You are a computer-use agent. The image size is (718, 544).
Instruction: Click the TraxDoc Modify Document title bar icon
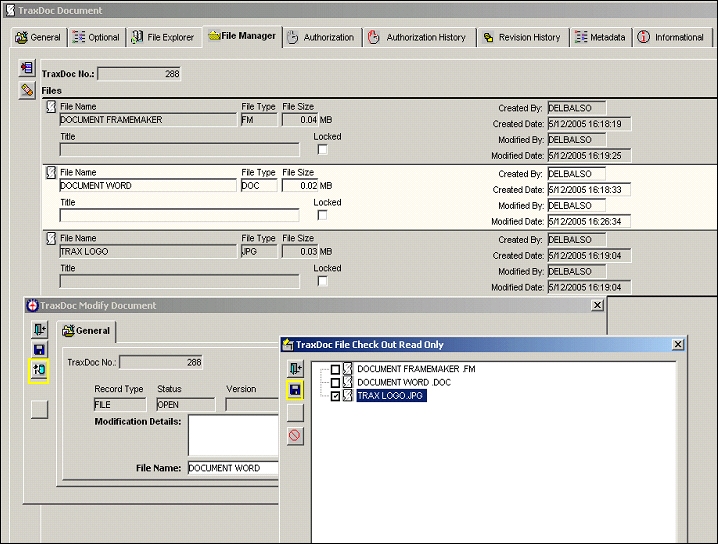[x=33, y=305]
